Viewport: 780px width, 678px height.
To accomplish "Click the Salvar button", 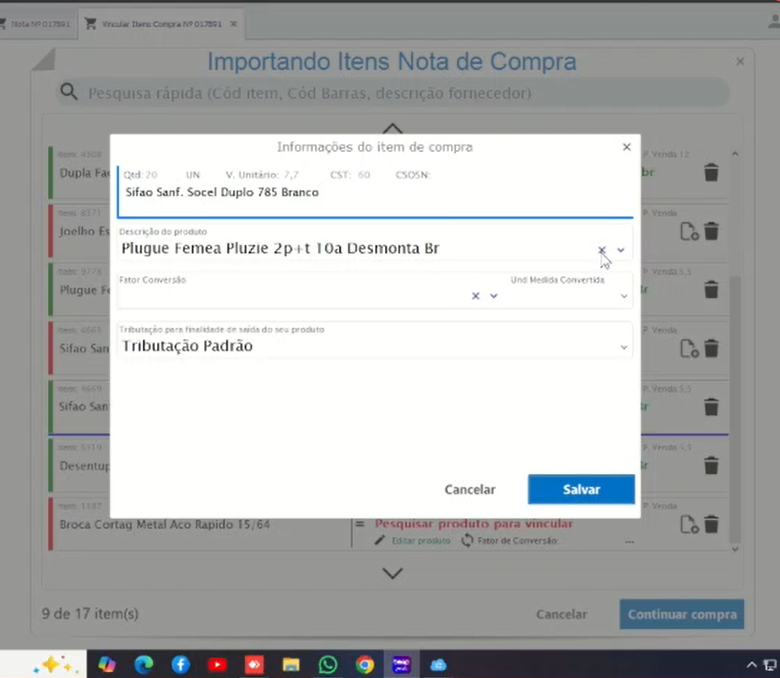I will (581, 490).
